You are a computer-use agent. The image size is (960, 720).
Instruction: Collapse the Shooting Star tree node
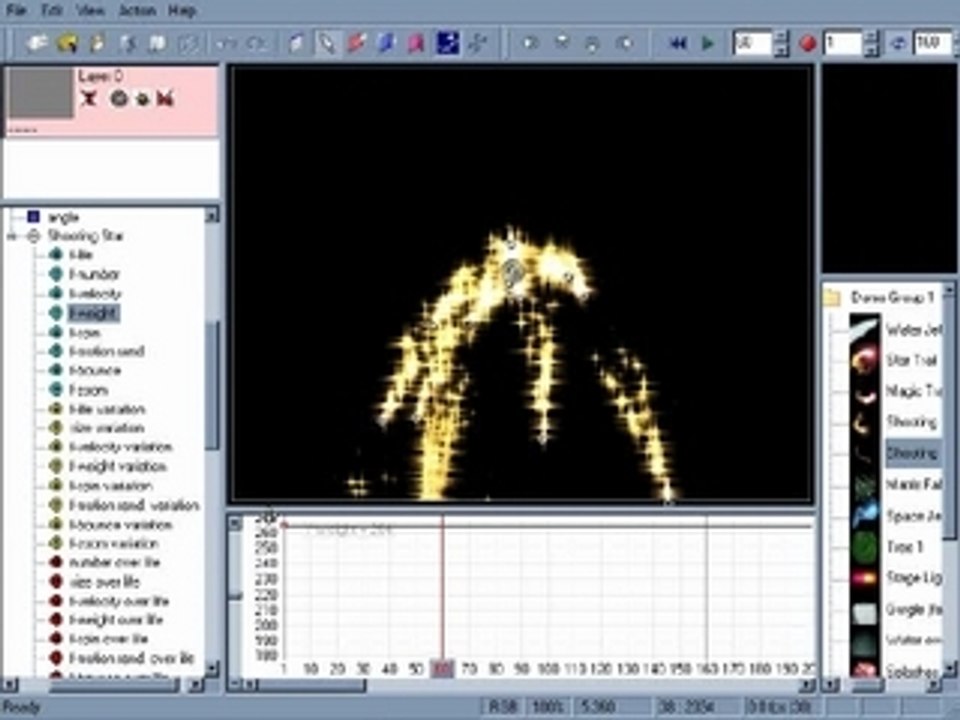pos(12,236)
